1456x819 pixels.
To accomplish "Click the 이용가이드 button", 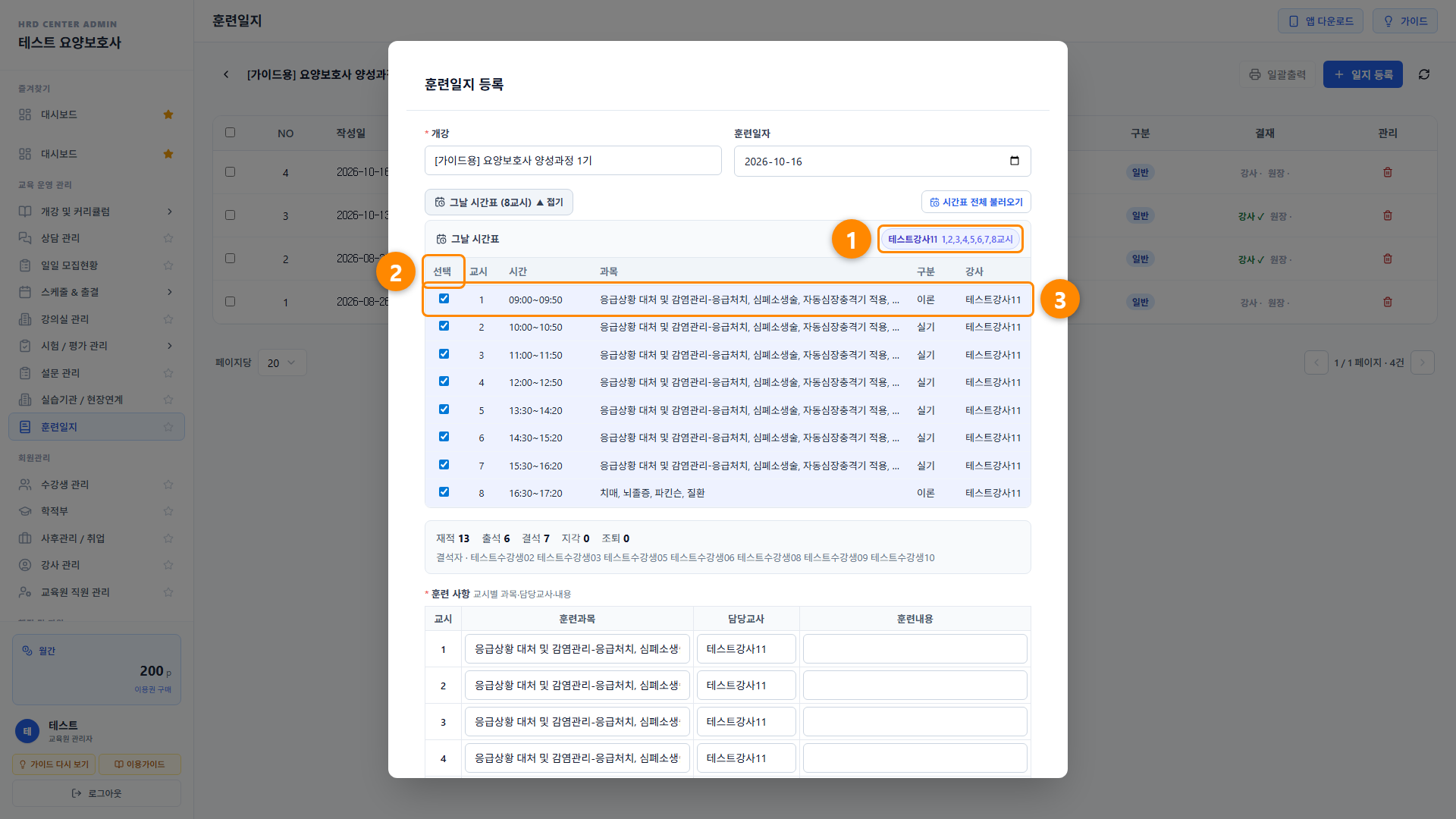I will 140,764.
